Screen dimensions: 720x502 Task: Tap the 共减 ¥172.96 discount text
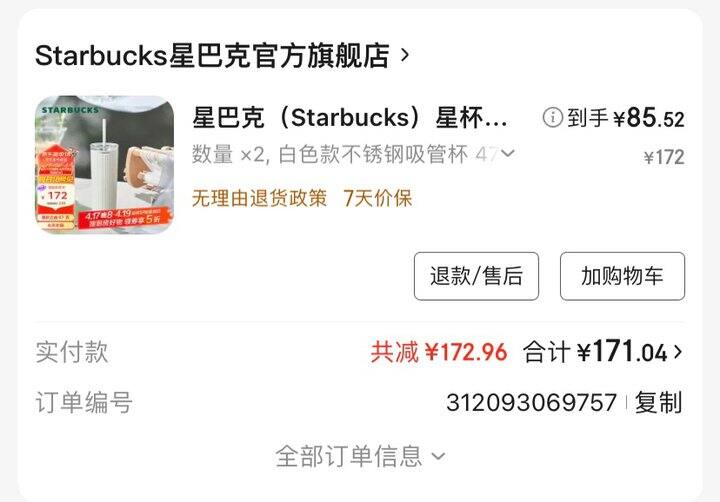coord(439,352)
